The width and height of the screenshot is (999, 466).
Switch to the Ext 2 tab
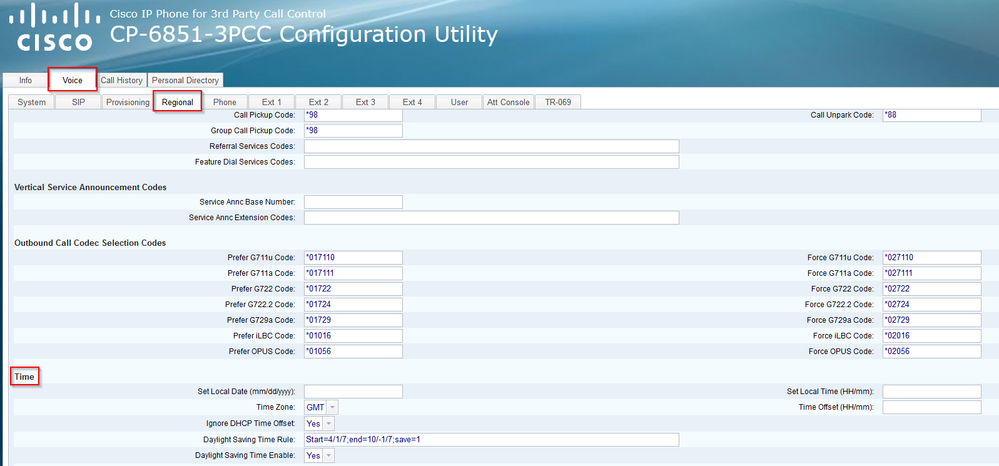click(x=319, y=102)
